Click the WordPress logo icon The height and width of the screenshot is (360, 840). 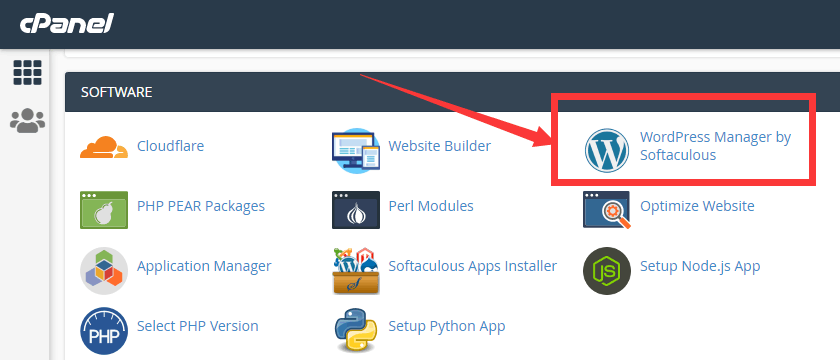606,151
